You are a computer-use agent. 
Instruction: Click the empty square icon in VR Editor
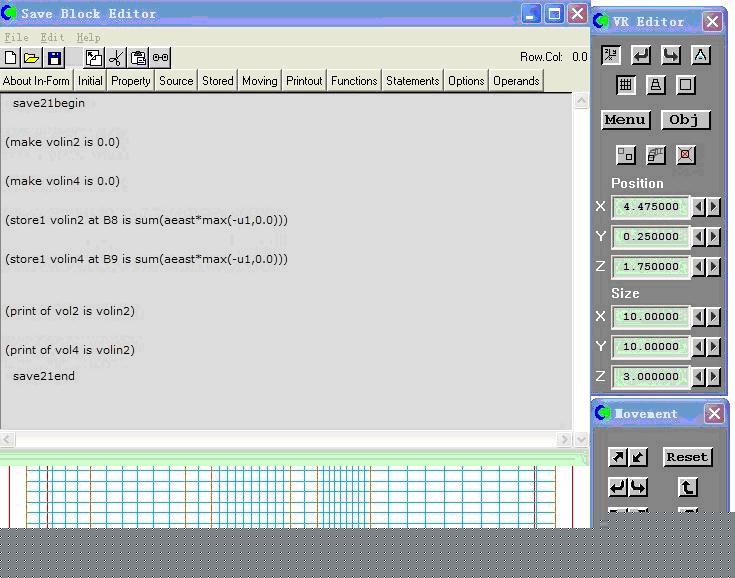686,85
